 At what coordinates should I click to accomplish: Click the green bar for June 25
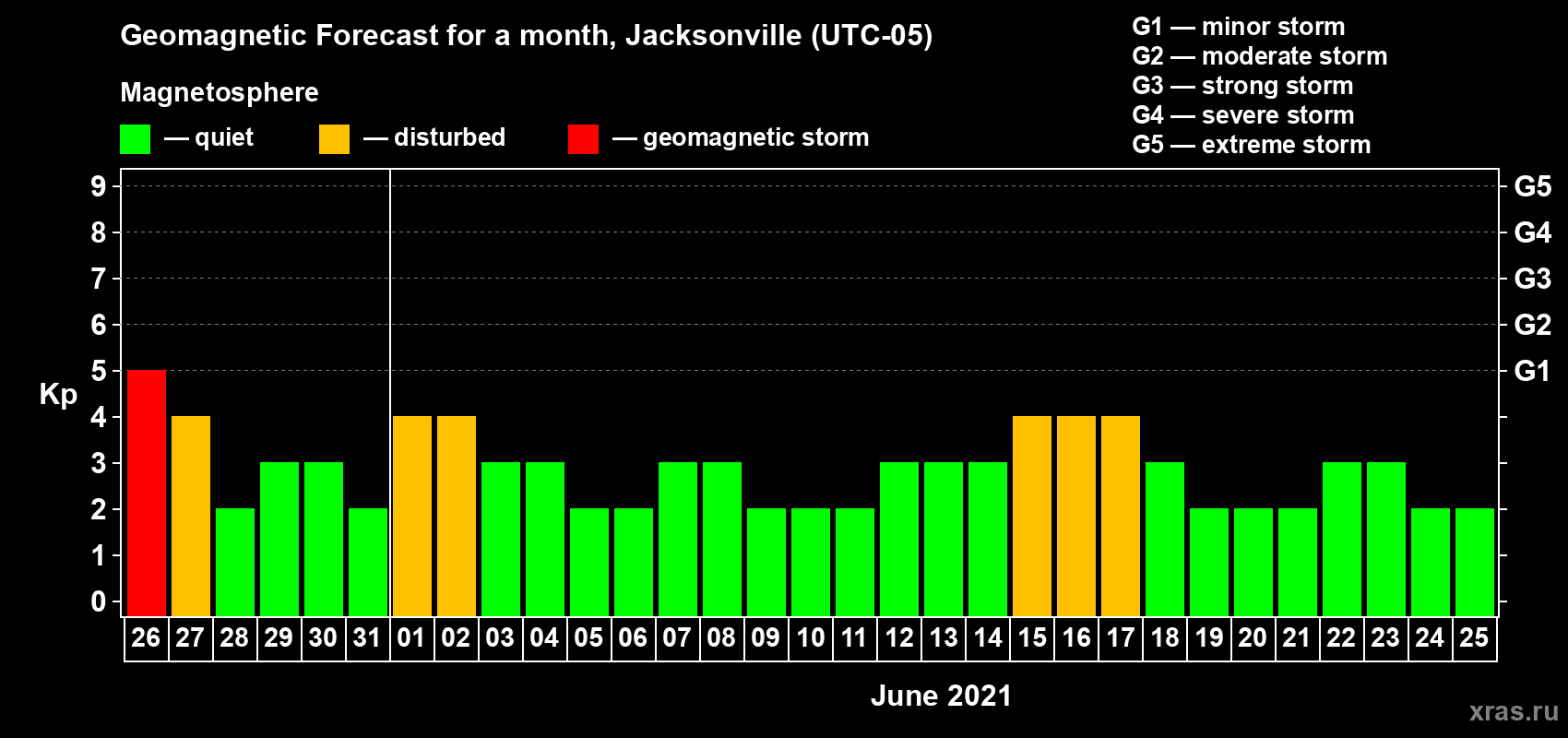click(x=1475, y=562)
